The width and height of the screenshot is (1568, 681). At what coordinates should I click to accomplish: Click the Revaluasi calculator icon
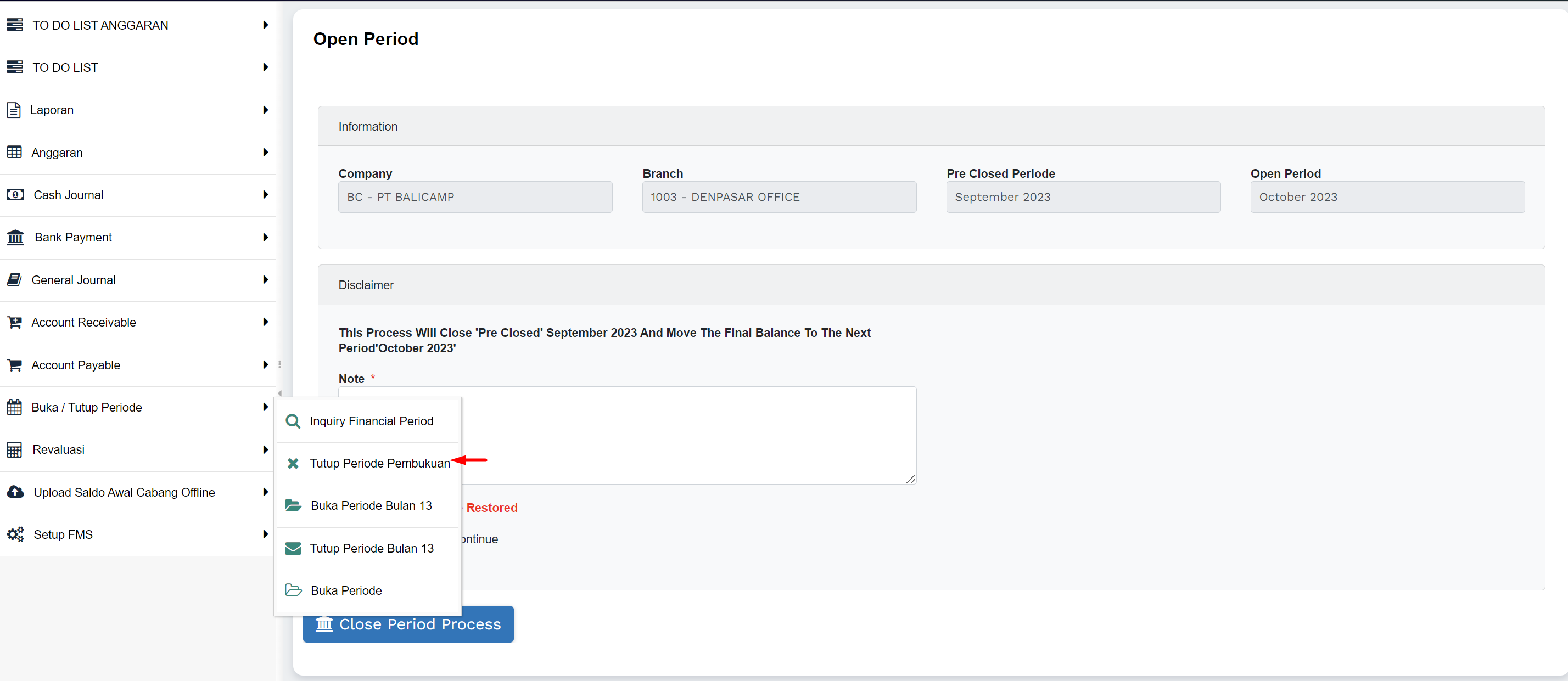pos(15,450)
